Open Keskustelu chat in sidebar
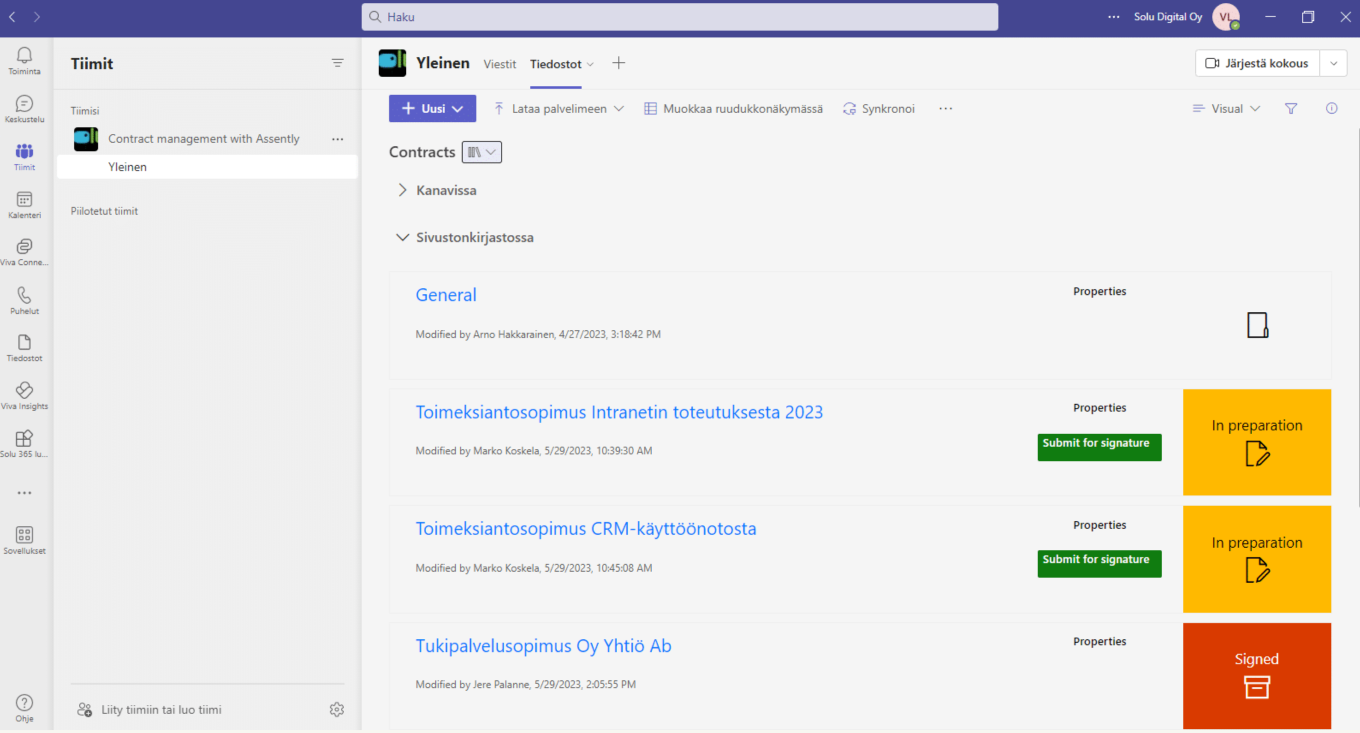Viewport: 1360px width, 733px height. 24,108
